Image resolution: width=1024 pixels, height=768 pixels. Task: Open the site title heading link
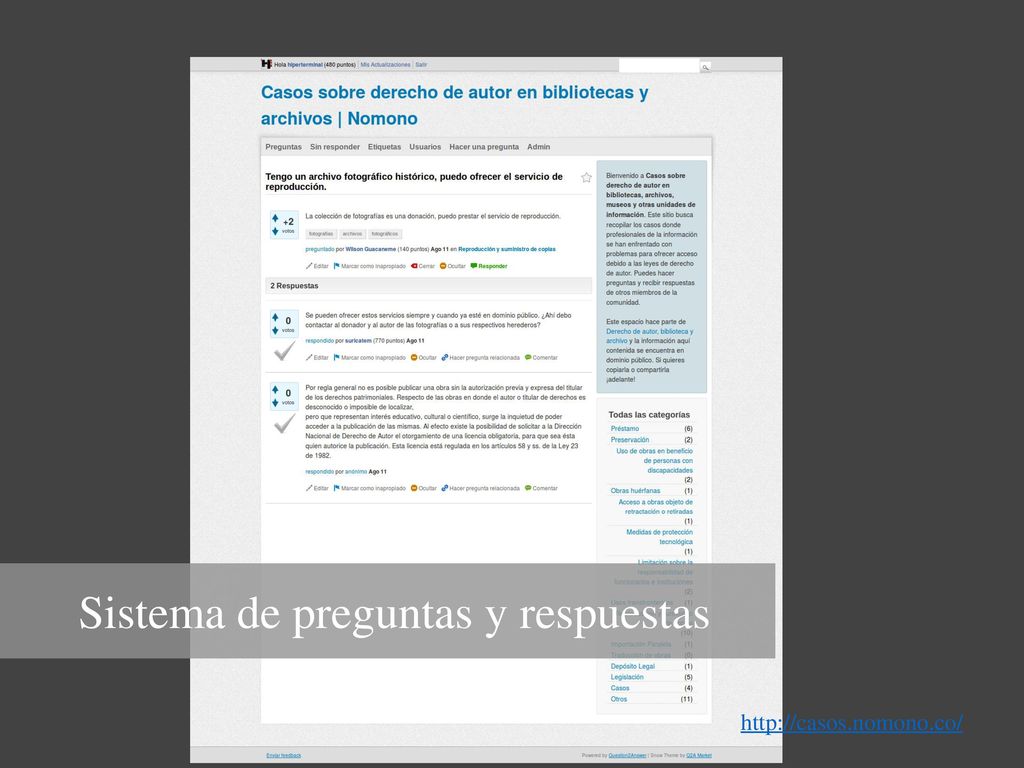[x=455, y=105]
